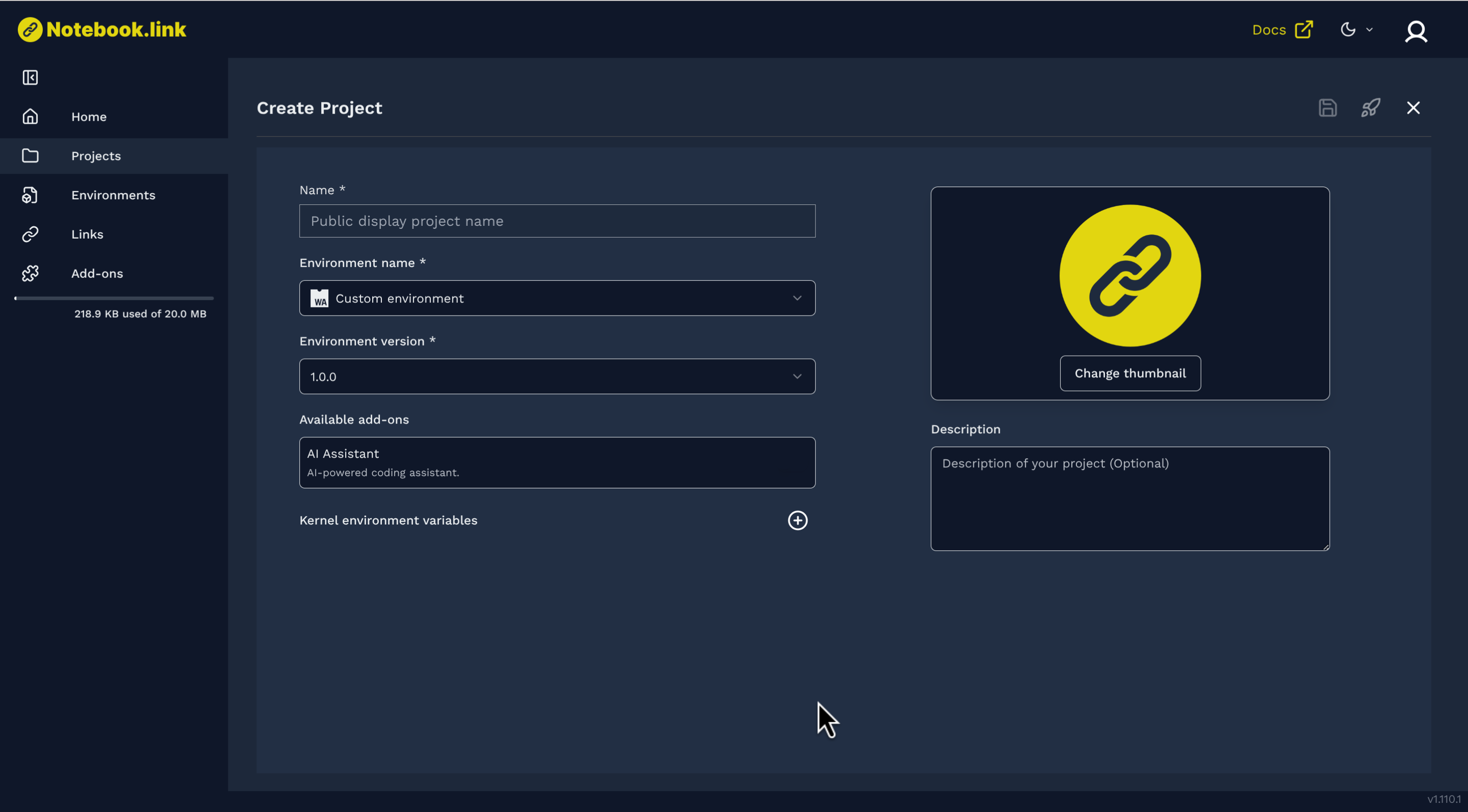Toggle dark mode with the moon icon
This screenshot has height=812, width=1468.
coord(1348,29)
